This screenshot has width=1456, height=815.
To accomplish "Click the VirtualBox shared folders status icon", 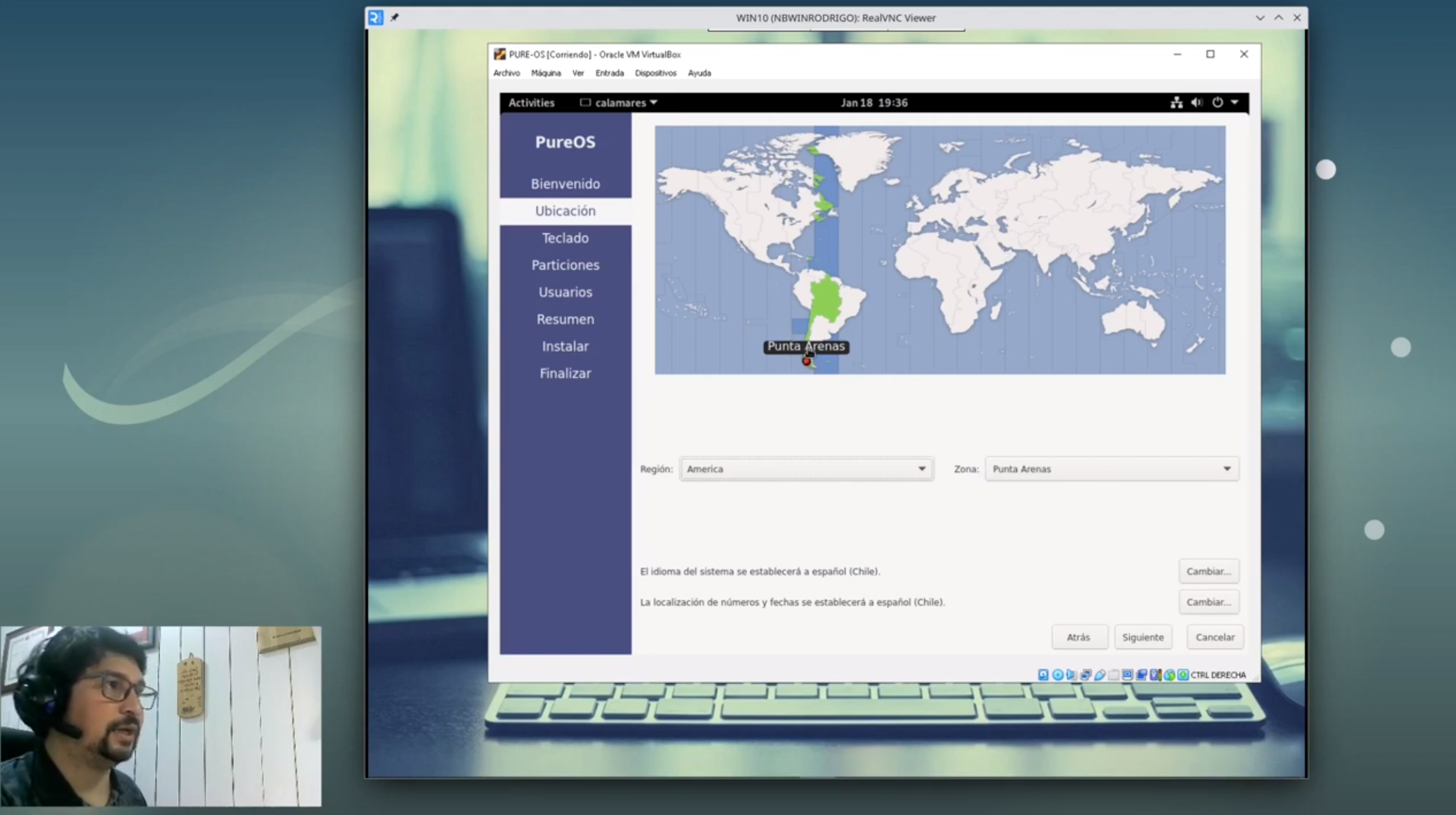I will click(1113, 675).
